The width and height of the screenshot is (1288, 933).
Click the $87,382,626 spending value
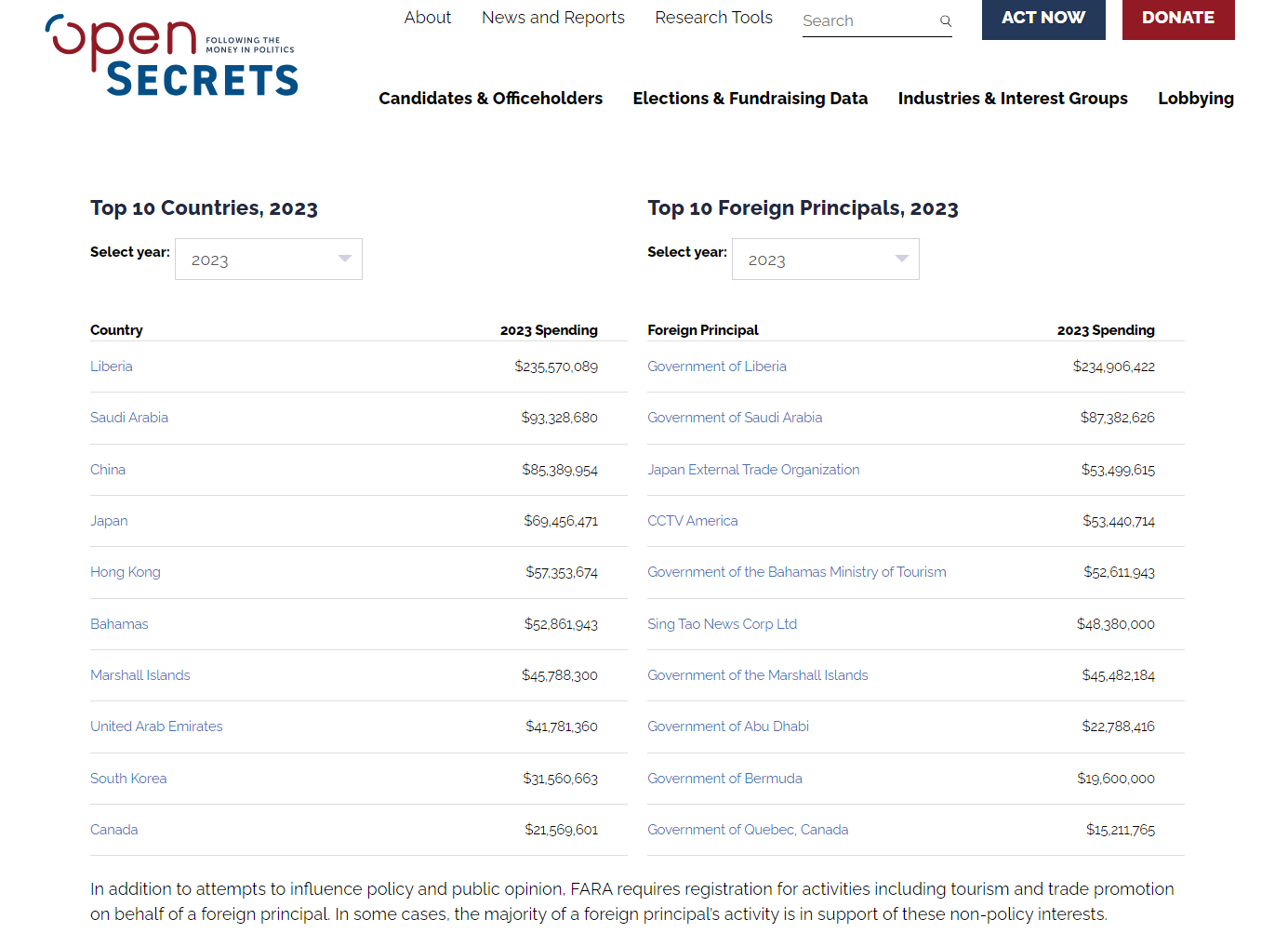(x=1118, y=418)
